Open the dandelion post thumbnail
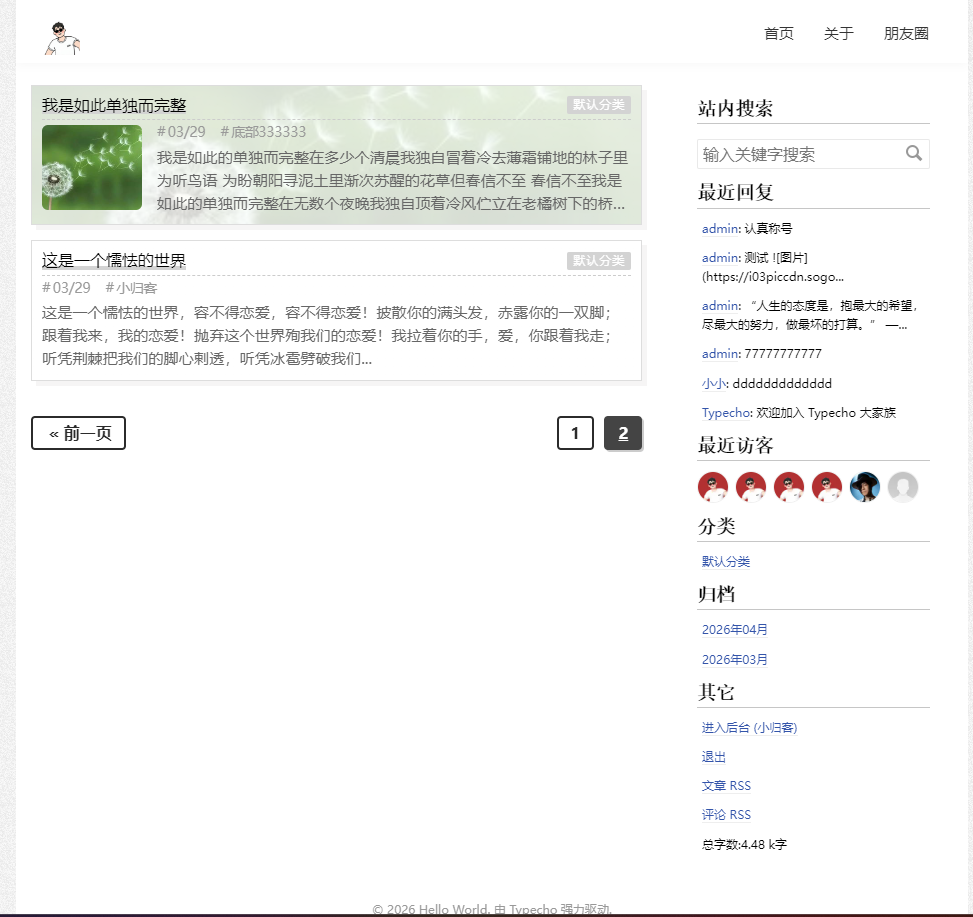Screen dimensions: 973x917 (92, 167)
